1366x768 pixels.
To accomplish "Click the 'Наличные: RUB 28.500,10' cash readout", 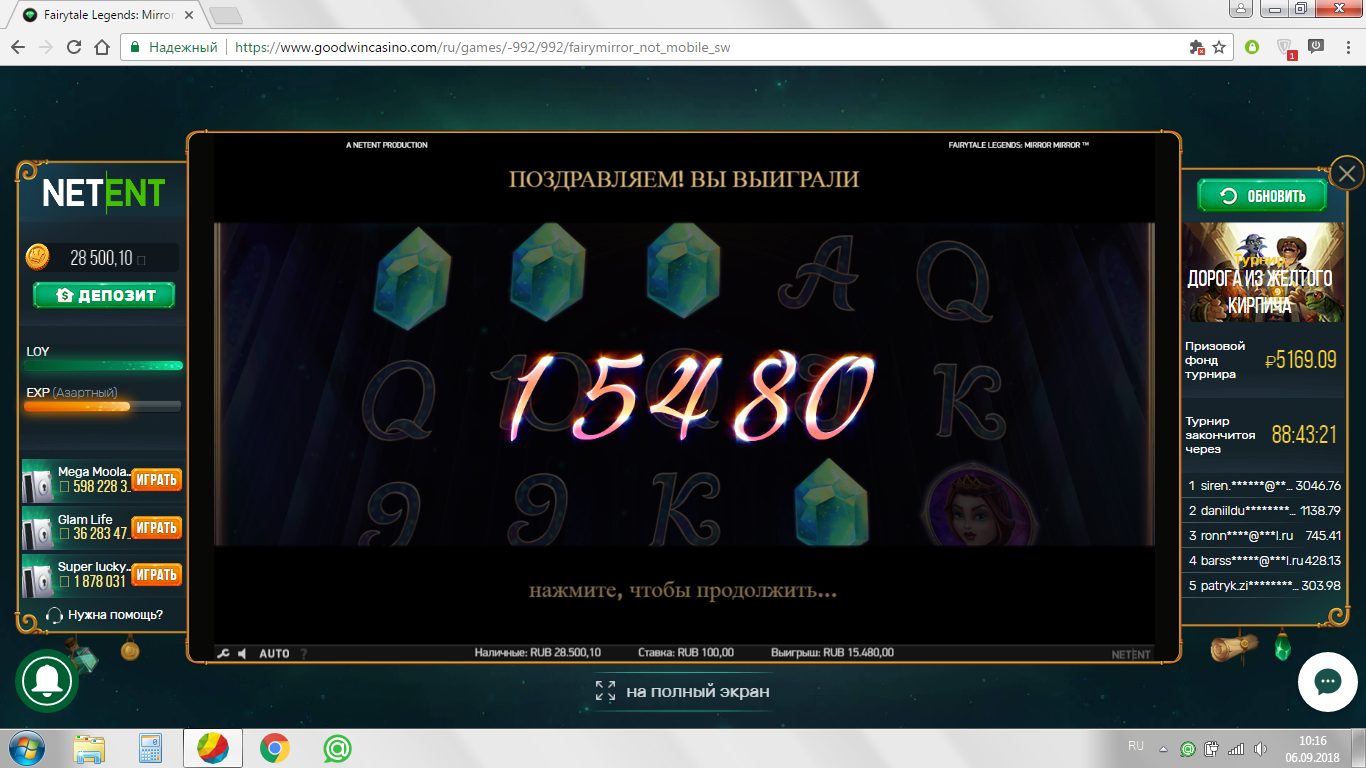I will point(538,653).
